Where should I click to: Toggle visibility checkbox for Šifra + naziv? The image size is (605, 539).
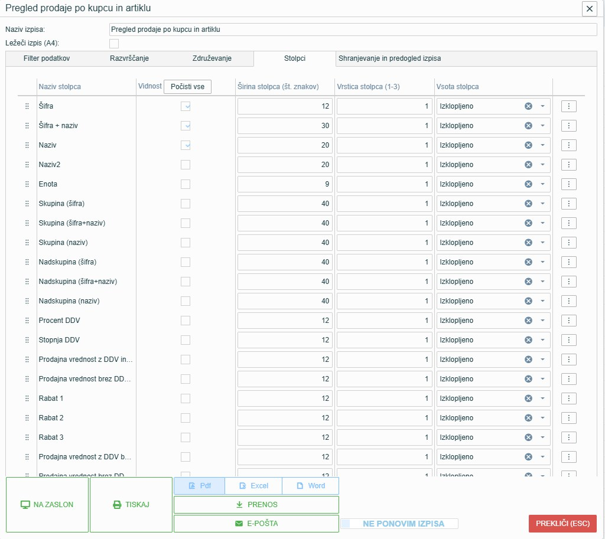pos(186,126)
